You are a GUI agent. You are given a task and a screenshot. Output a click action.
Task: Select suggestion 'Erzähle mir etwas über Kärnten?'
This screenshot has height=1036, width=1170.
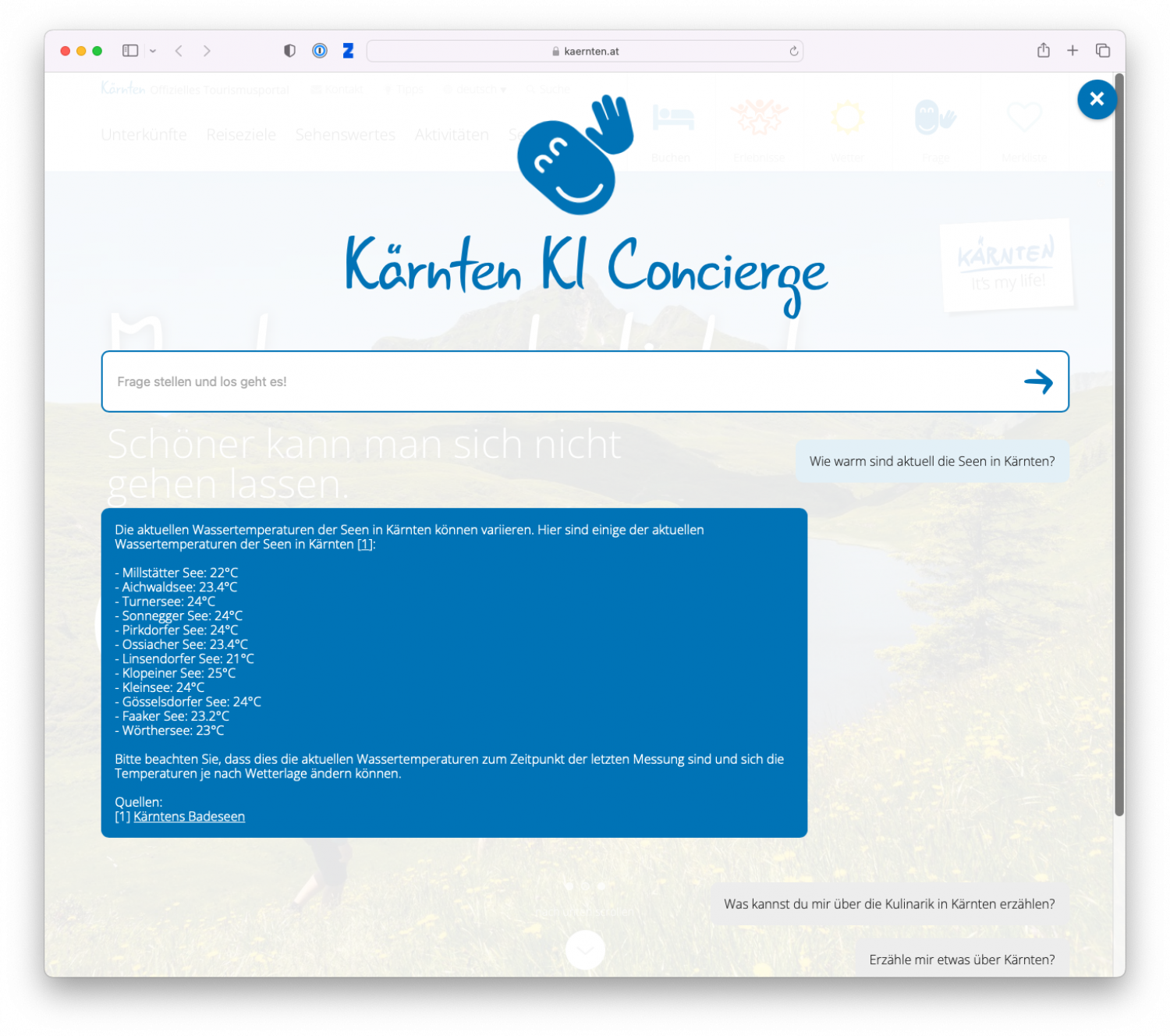click(962, 960)
